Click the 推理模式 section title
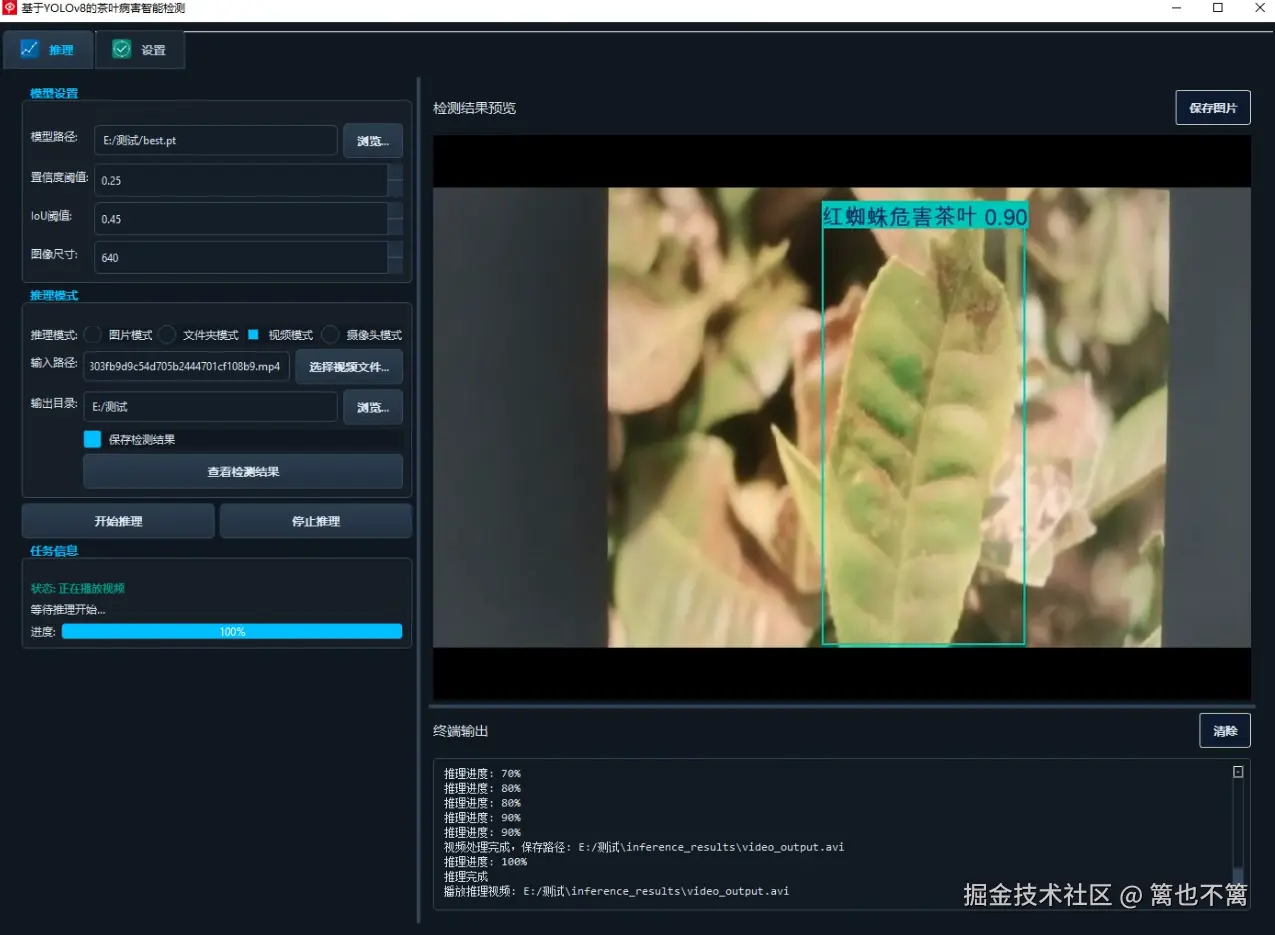Viewport: 1275px width, 935px height. (x=54, y=296)
